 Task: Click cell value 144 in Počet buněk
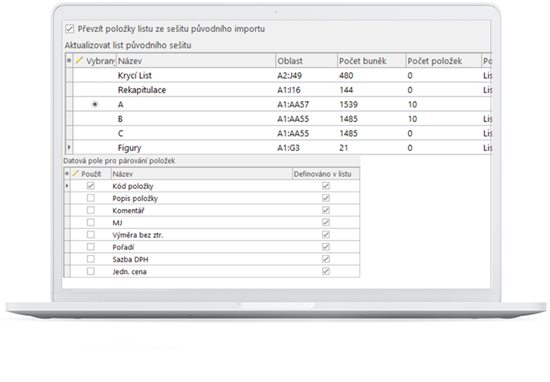[346, 90]
